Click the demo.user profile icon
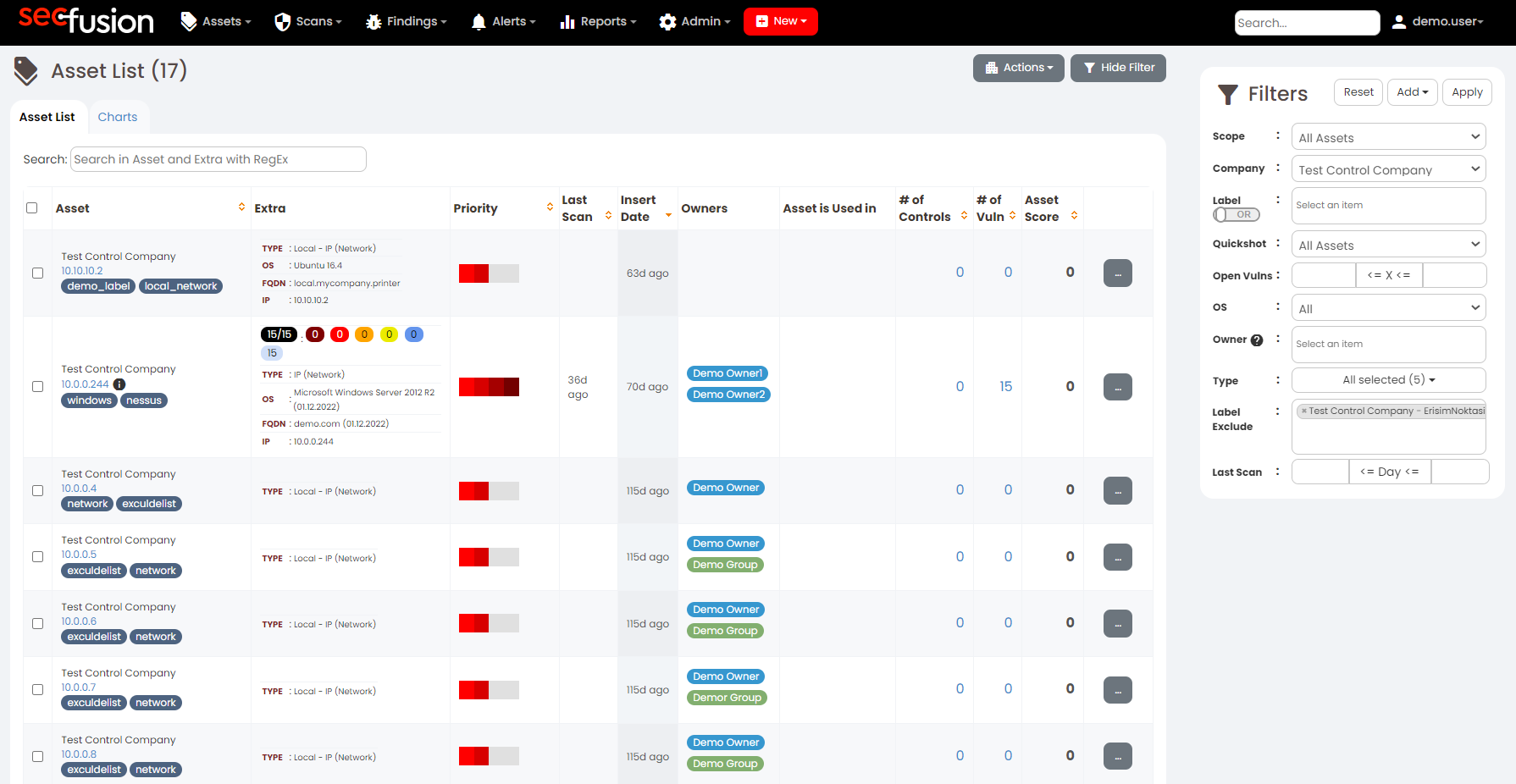 click(1399, 22)
